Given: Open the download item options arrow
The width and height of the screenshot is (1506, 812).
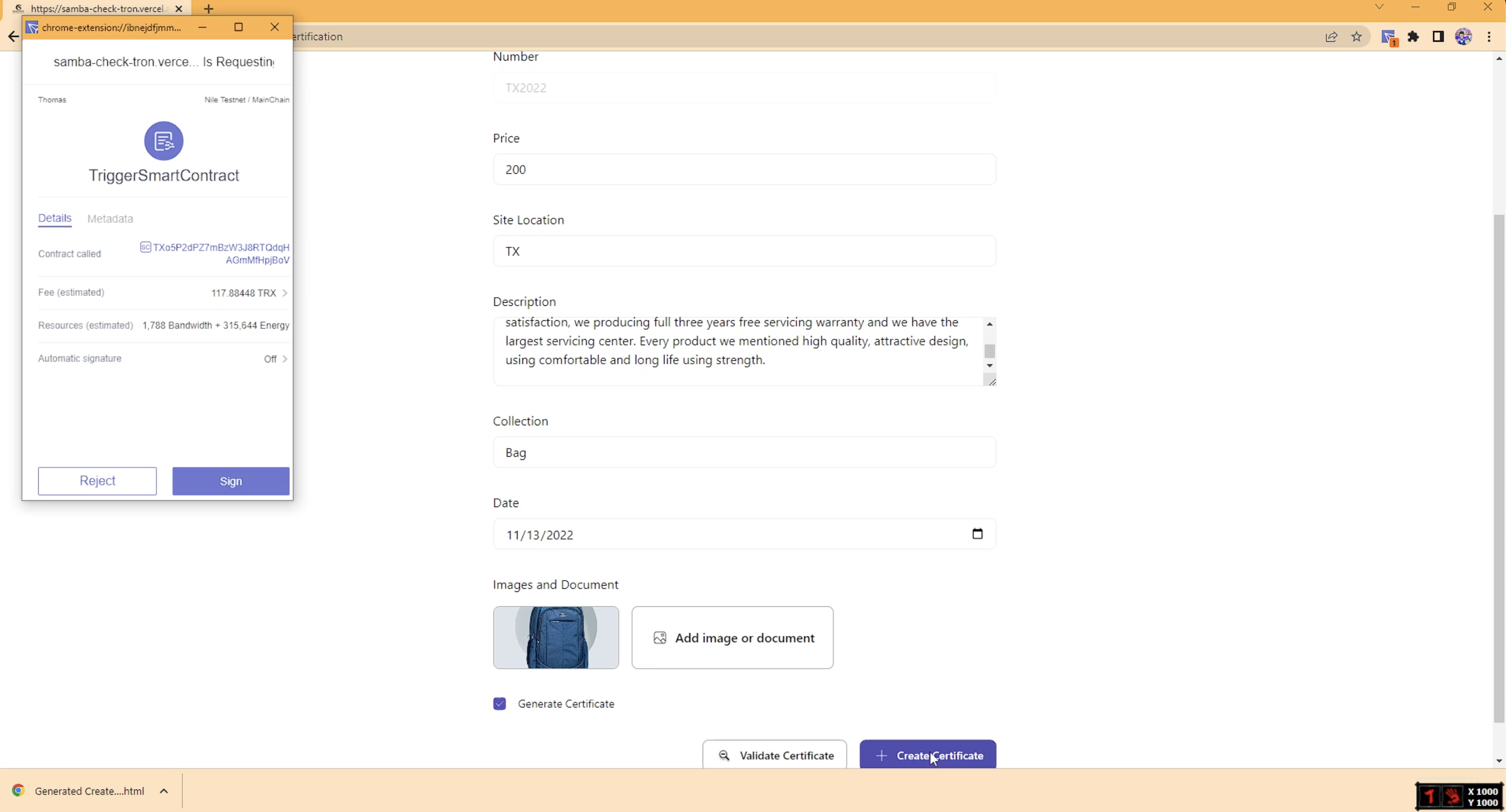Looking at the screenshot, I should [x=164, y=791].
